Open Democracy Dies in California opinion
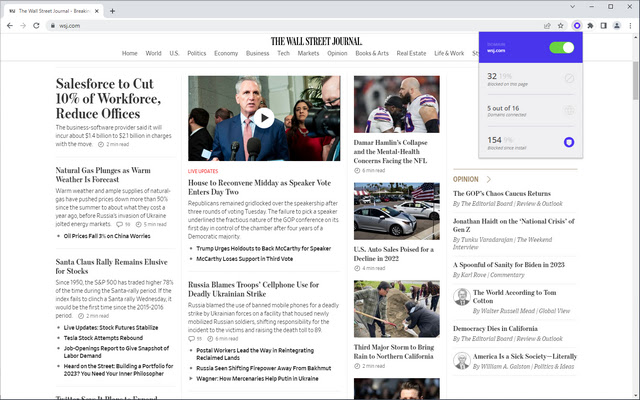640x400 pixels. click(495, 329)
